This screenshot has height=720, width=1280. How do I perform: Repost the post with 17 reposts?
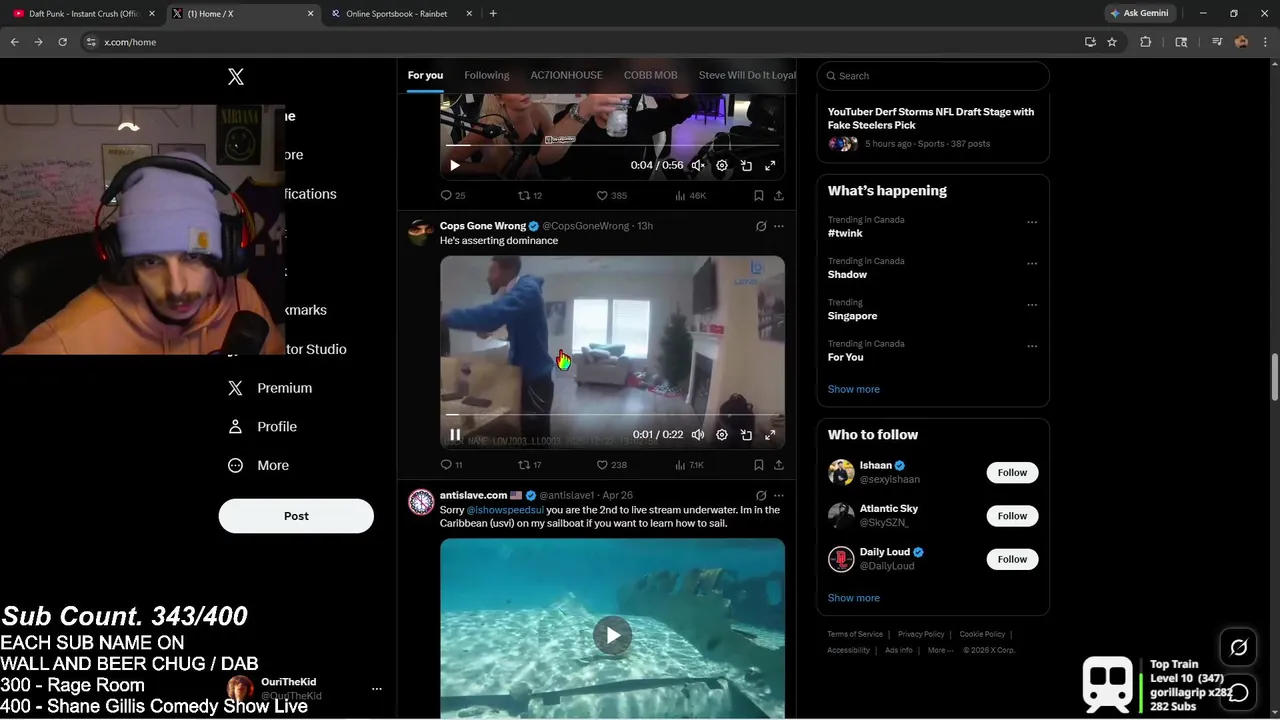pos(530,465)
